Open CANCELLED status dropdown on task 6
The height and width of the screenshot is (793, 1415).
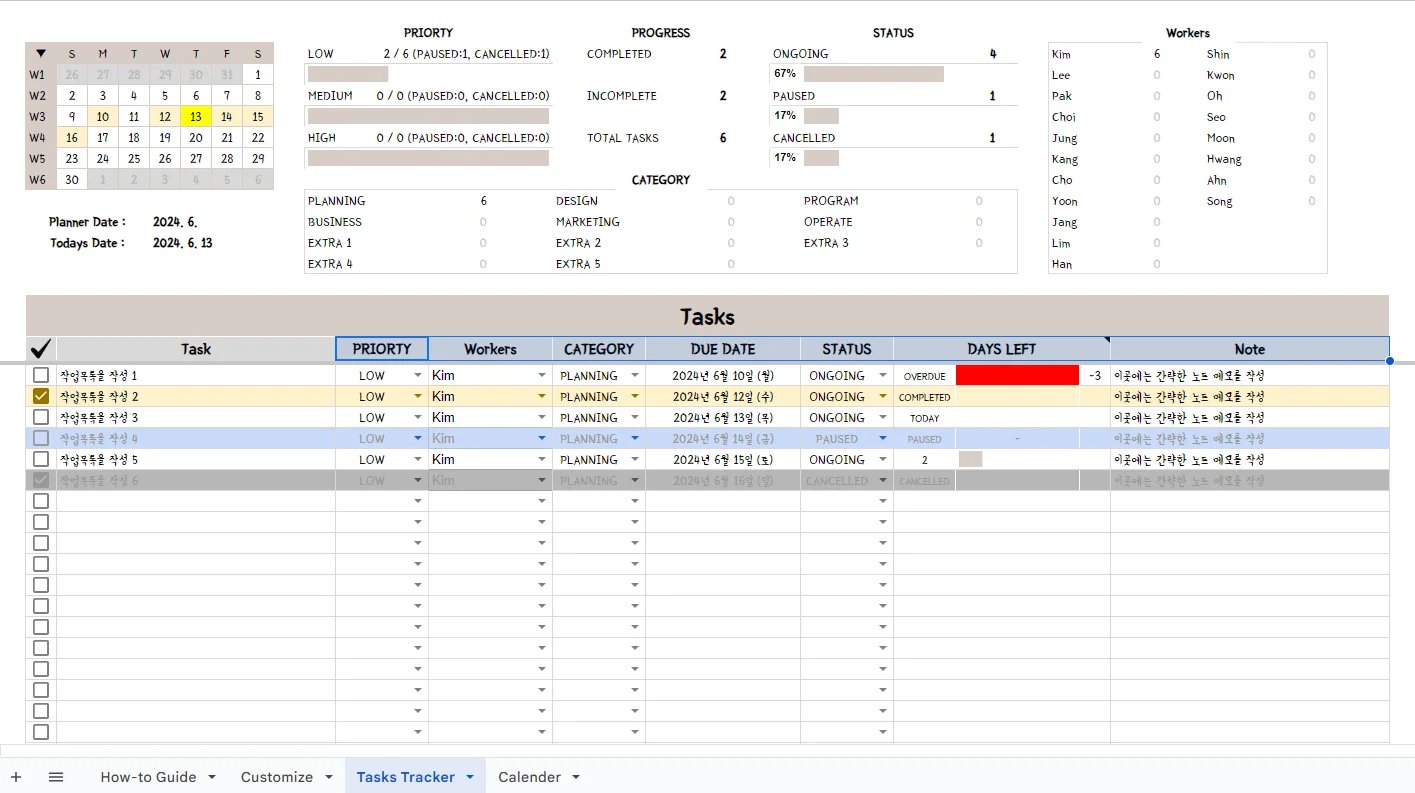click(x=883, y=481)
